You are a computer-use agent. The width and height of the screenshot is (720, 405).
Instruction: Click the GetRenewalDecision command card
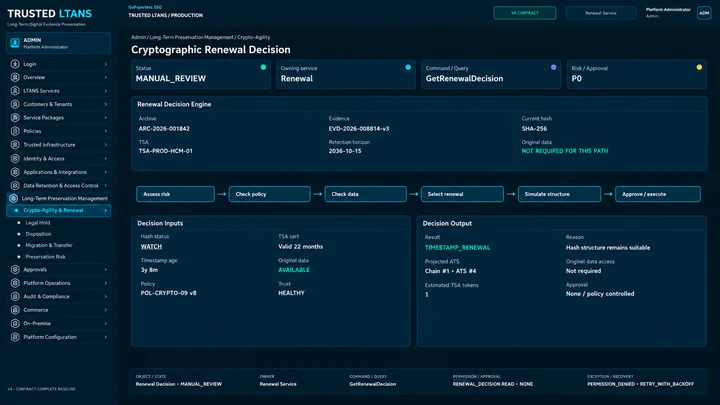[491, 74]
